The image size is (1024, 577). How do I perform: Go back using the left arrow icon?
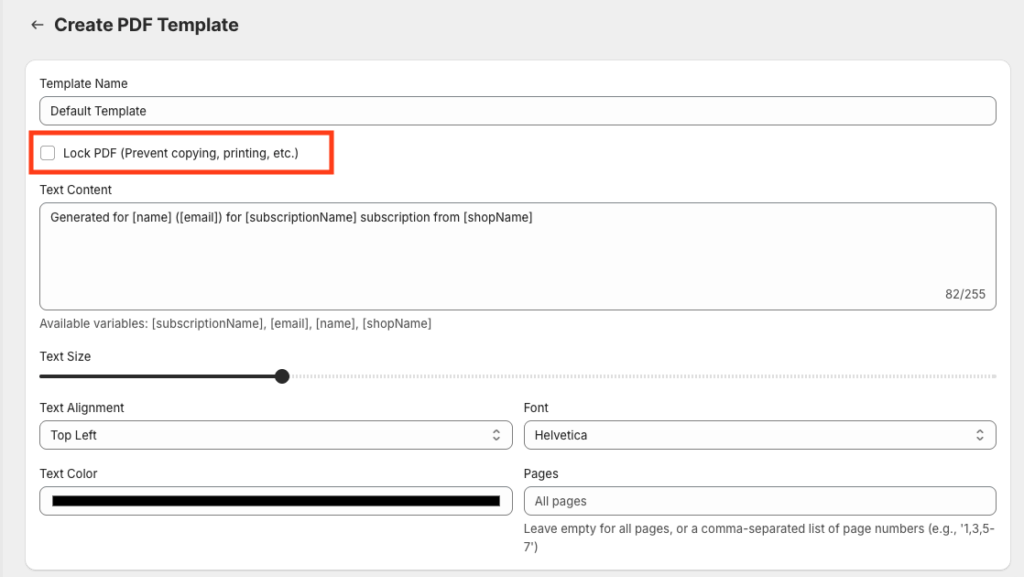tap(37, 25)
